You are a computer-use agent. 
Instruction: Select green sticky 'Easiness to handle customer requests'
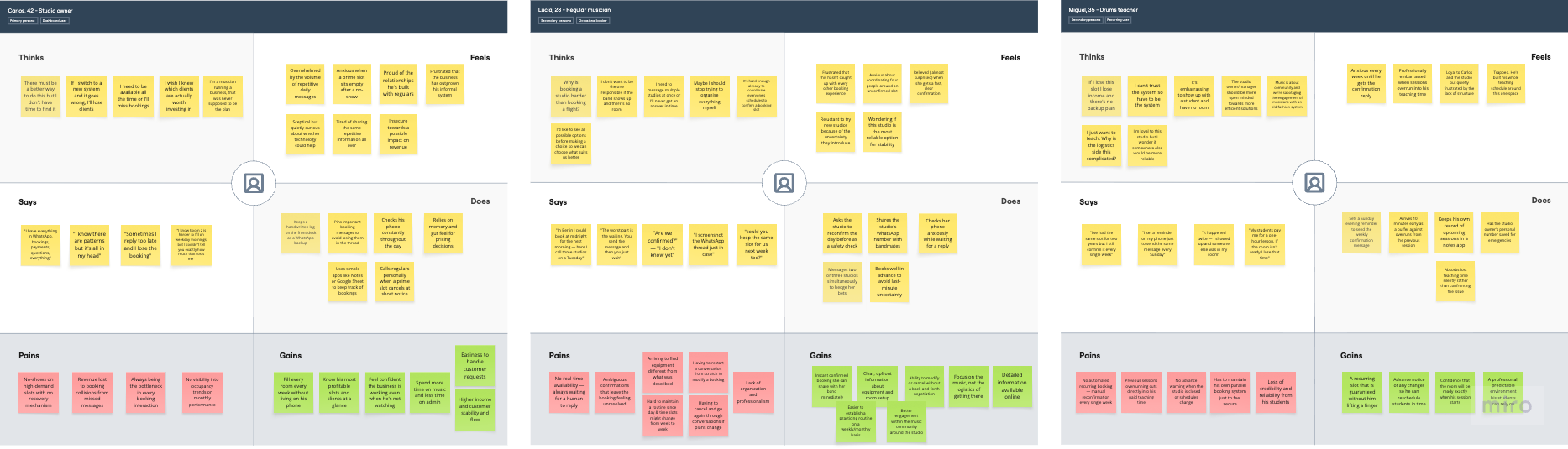point(475,365)
